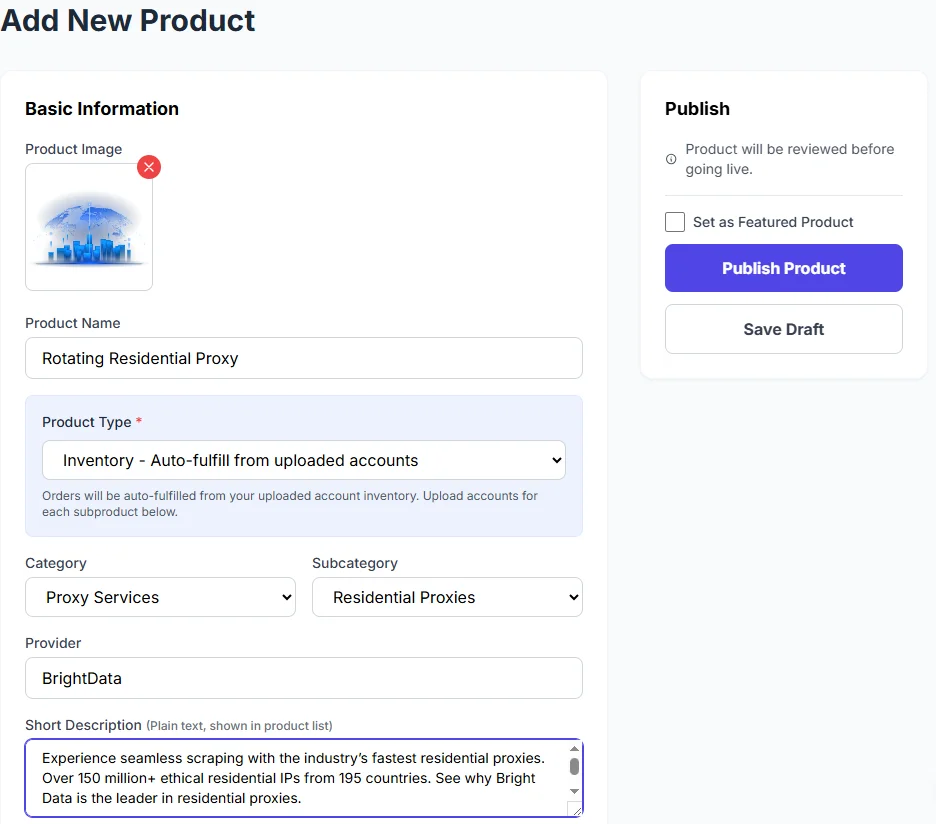Click the Short Description scrollbar thumb
Screen dimensions: 936x824
pyautogui.click(x=574, y=766)
